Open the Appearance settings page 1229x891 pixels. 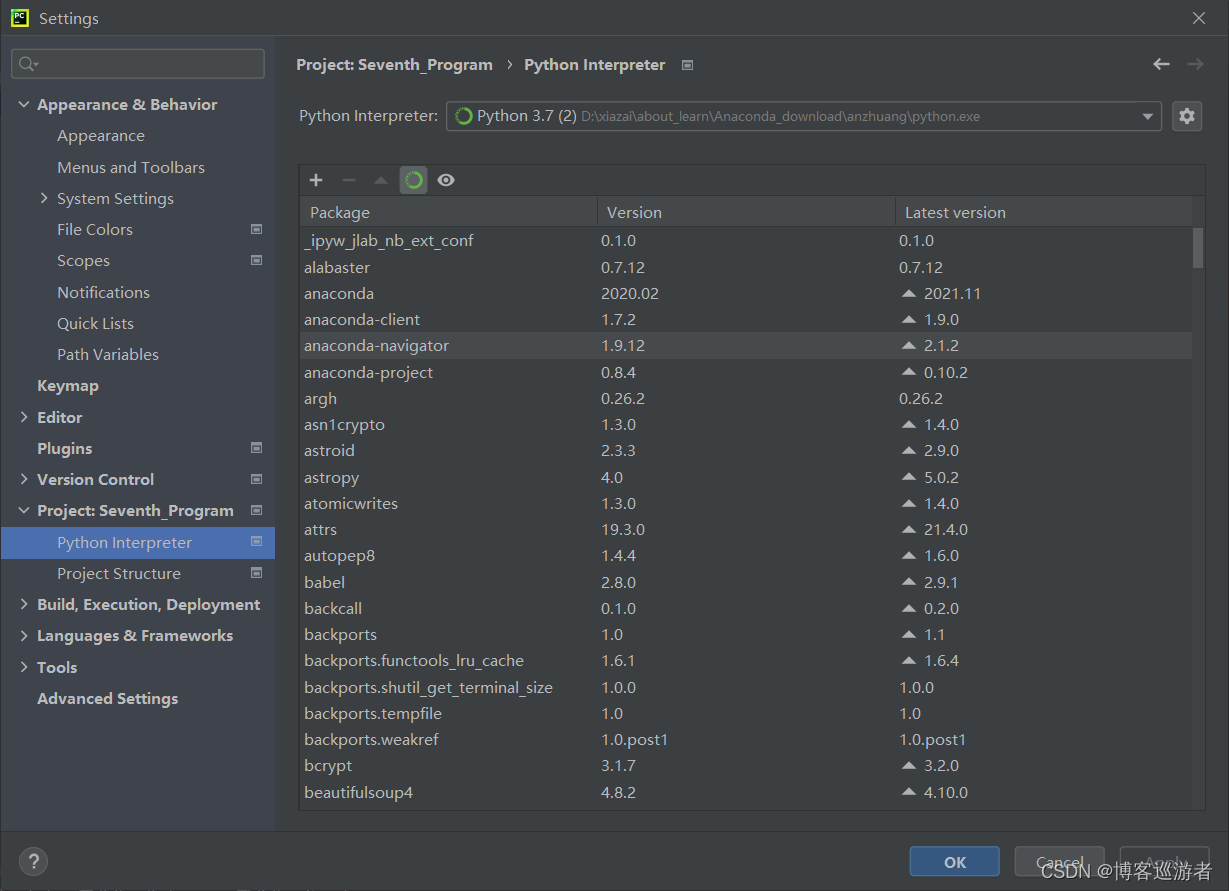101,136
